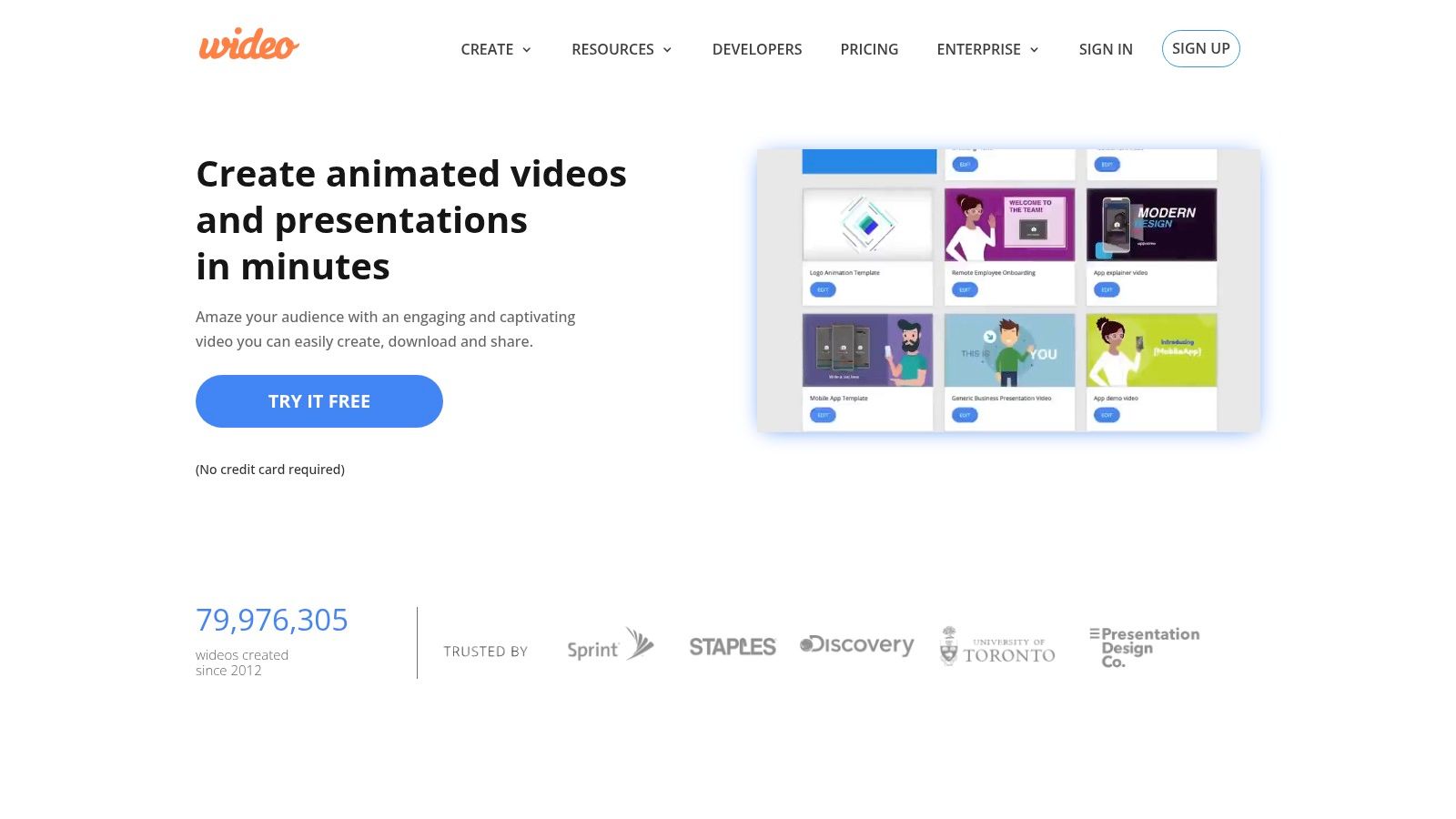Viewport: 1456px width, 819px height.
Task: Select the Remote Employee Onboarding thumbnail
Action: [1009, 225]
